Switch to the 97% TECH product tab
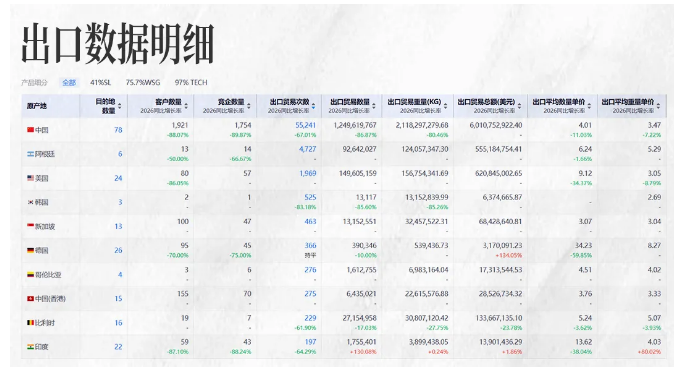The width and height of the screenshot is (674, 369). tap(191, 83)
